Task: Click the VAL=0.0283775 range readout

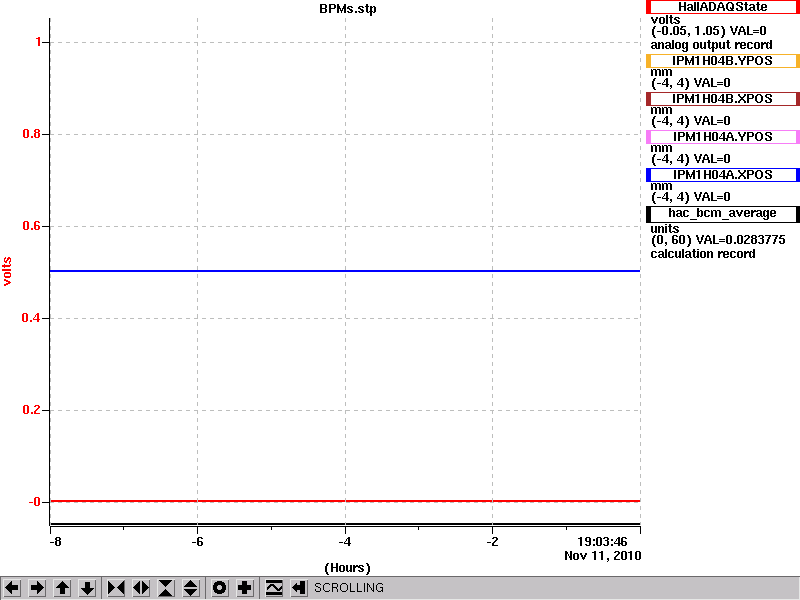Action: 718,240
